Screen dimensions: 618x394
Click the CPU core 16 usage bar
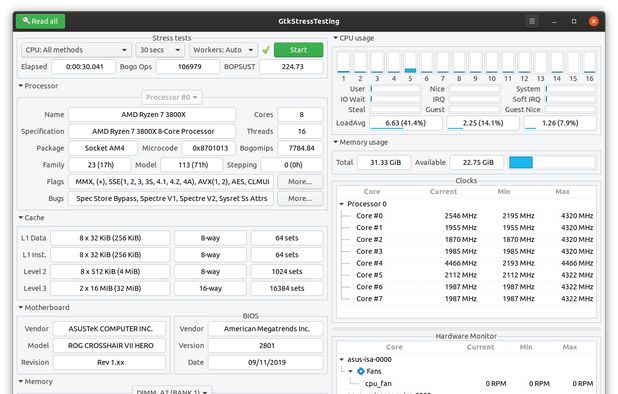pos(590,62)
